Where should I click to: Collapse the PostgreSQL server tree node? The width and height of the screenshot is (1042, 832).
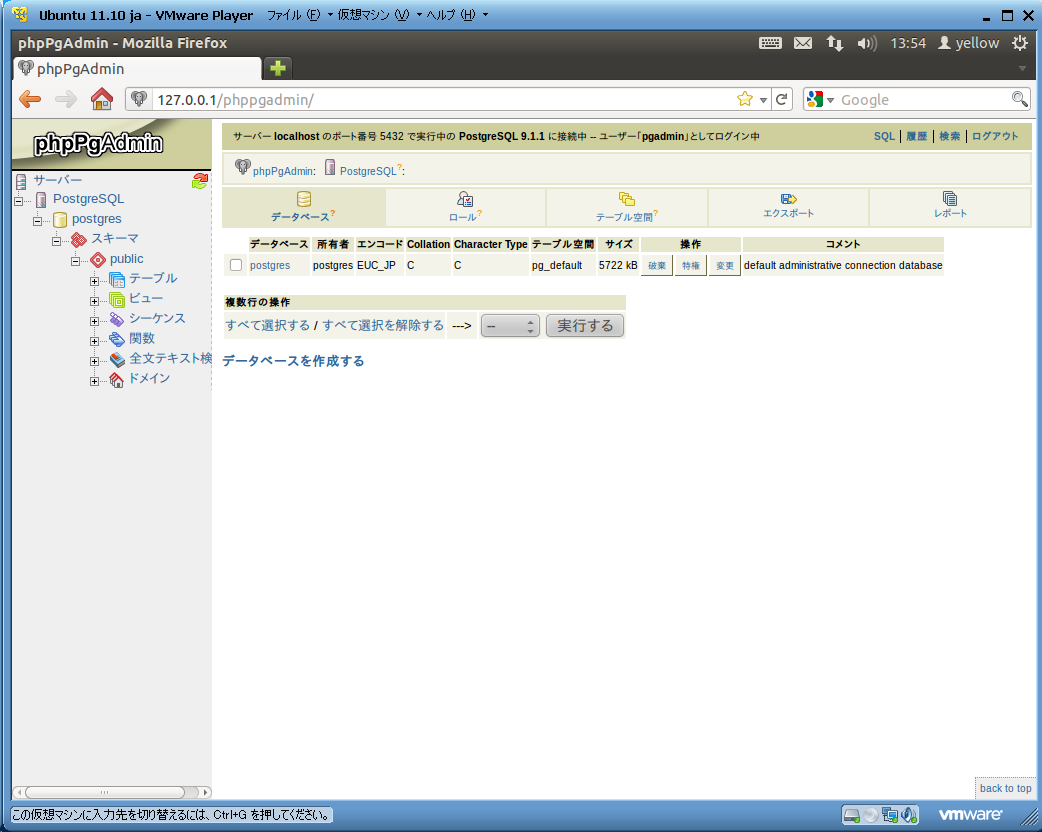coord(19,201)
